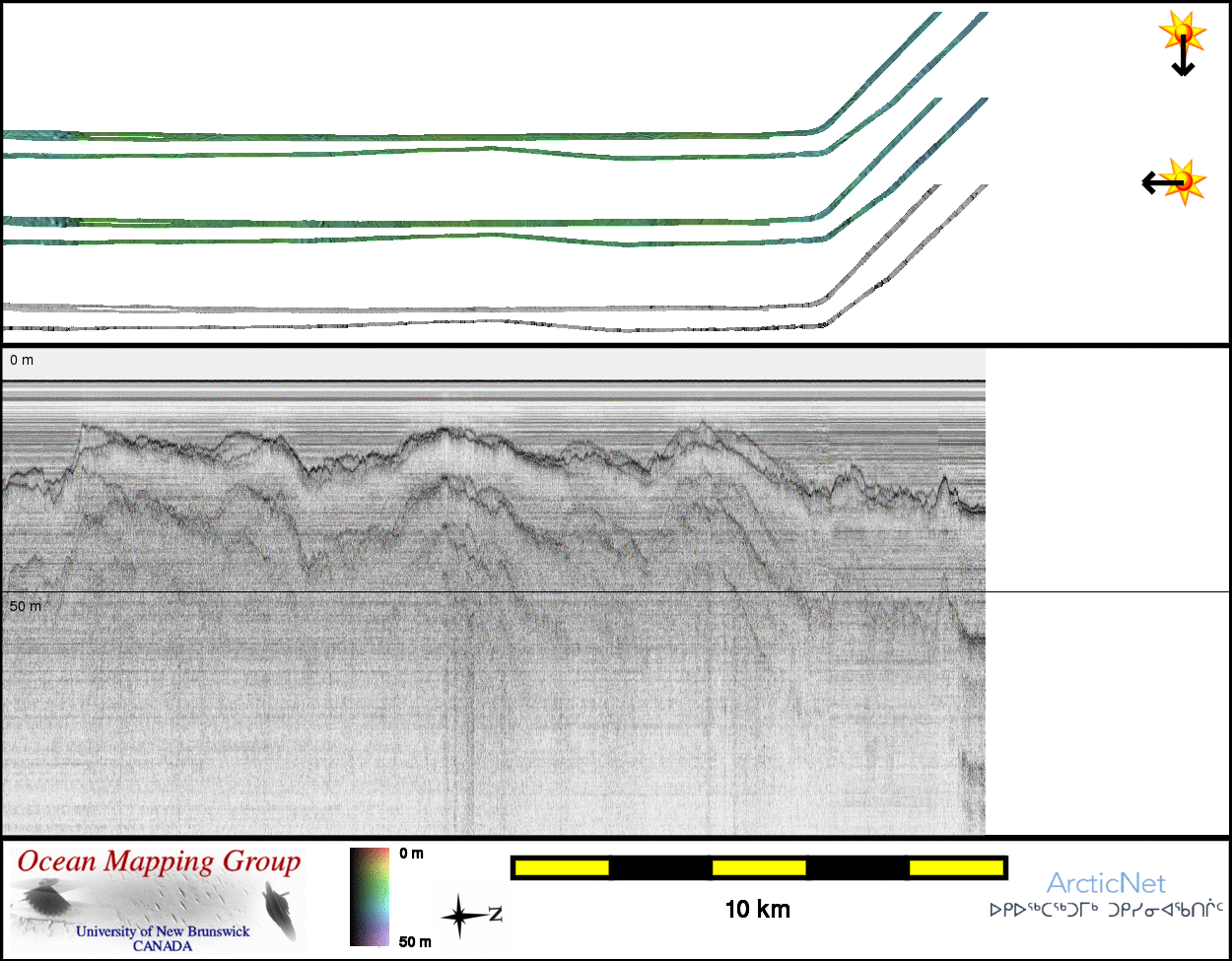Screen dimensions: 1232x961
Task: Click the 50 m label beside color legend
Action: (415, 942)
